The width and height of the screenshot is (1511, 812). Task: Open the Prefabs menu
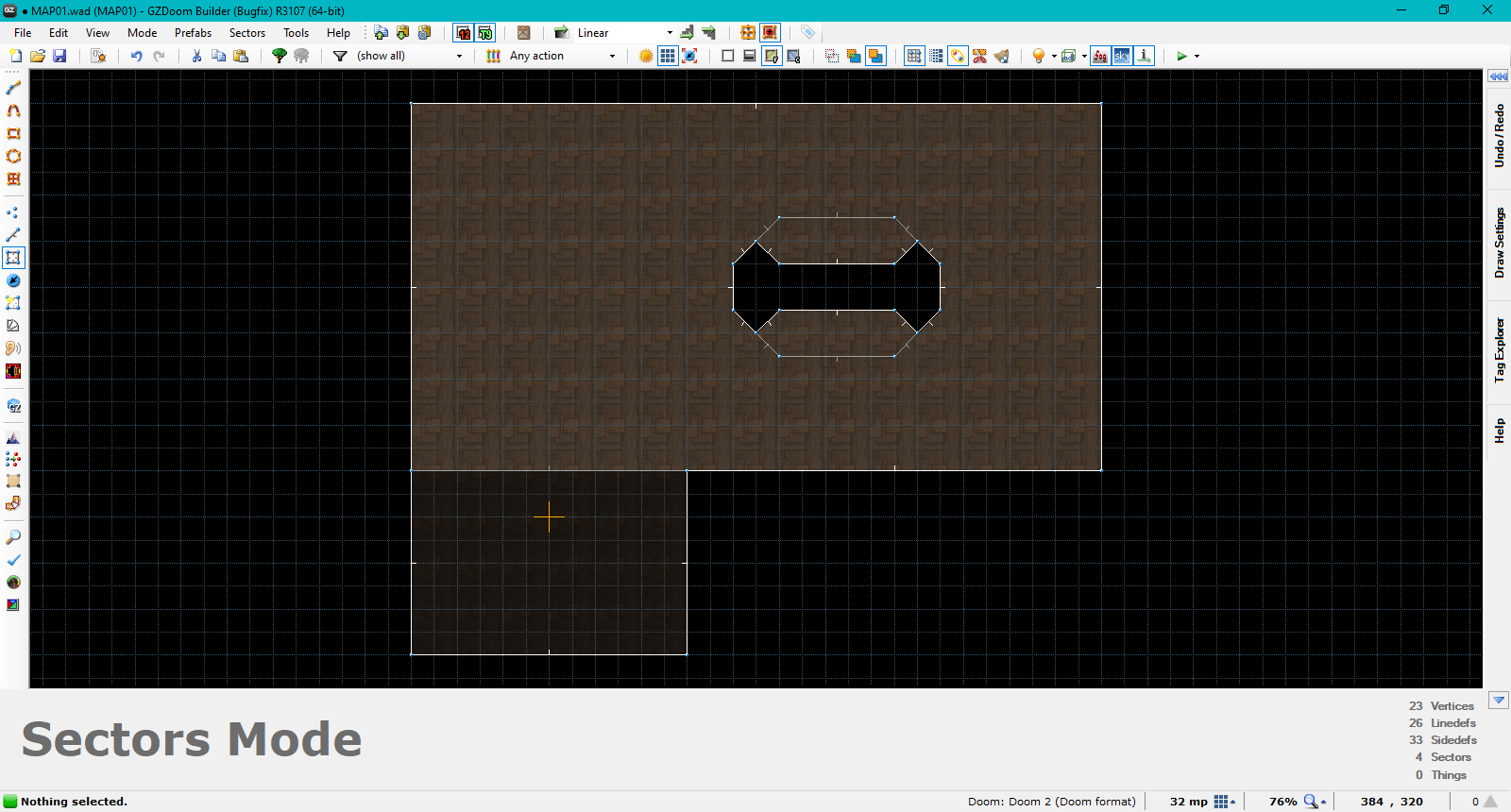point(193,33)
